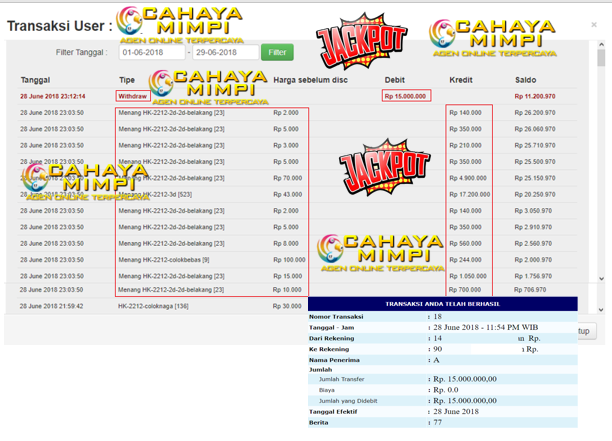The image size is (612, 441).
Task: Click the start date field 01-06-2018
Action: click(150, 52)
